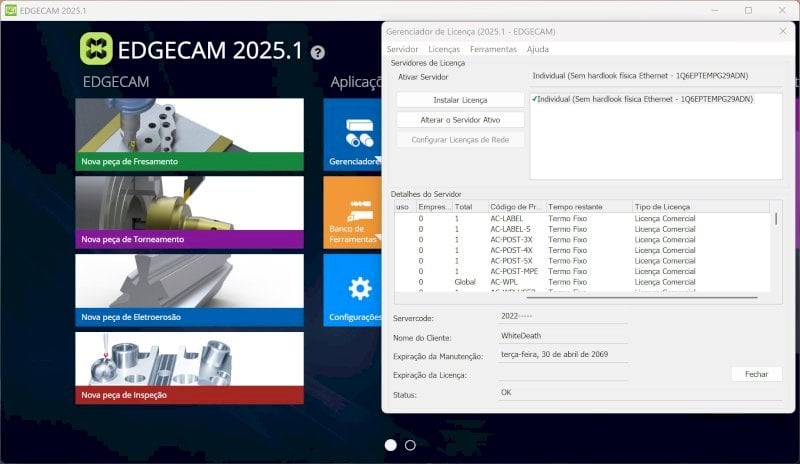Viewport: 800px width, 464px height.
Task: Create Nova peça de Inspeção
Action: [x=189, y=368]
